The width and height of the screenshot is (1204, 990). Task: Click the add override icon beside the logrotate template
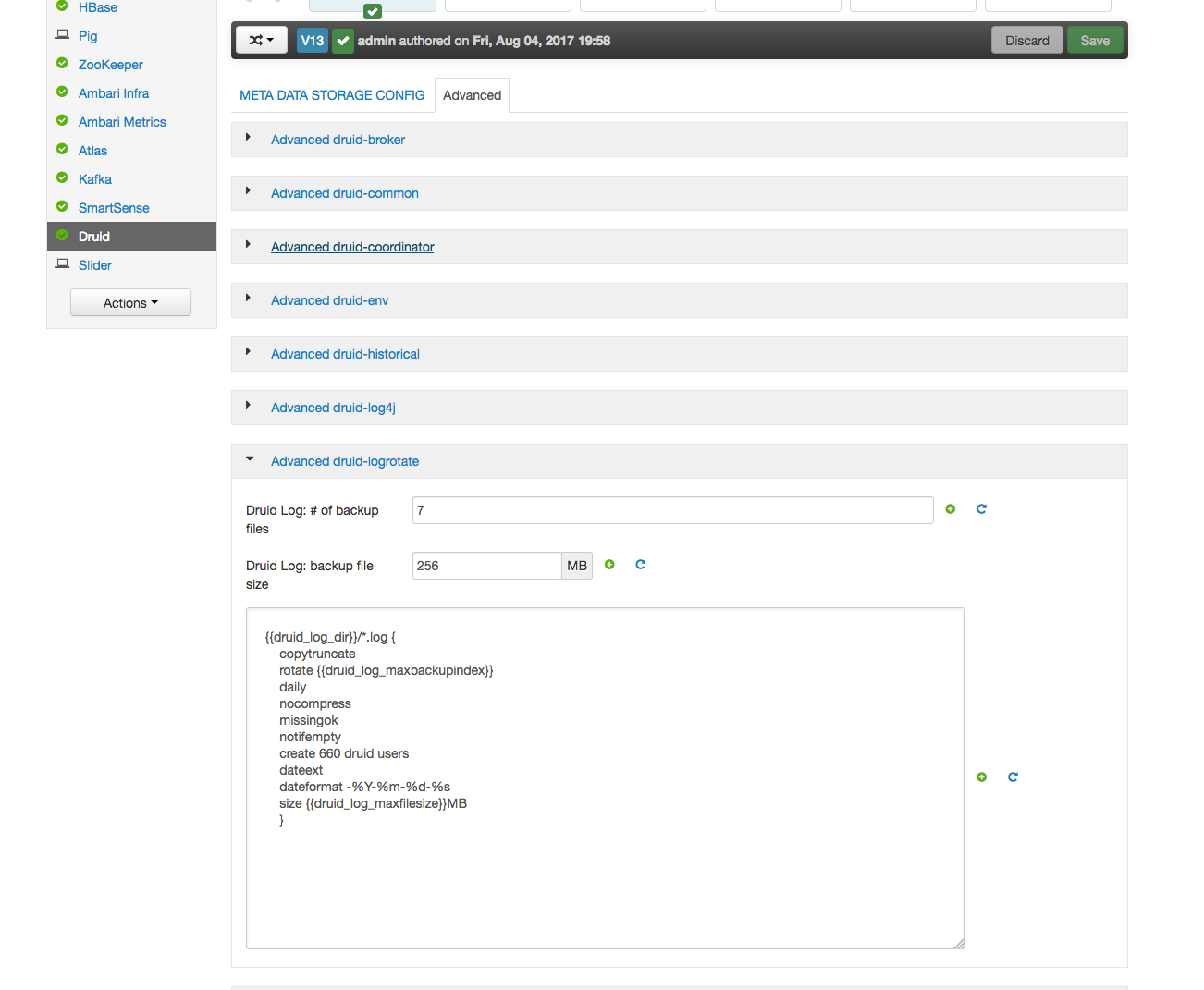tap(981, 776)
